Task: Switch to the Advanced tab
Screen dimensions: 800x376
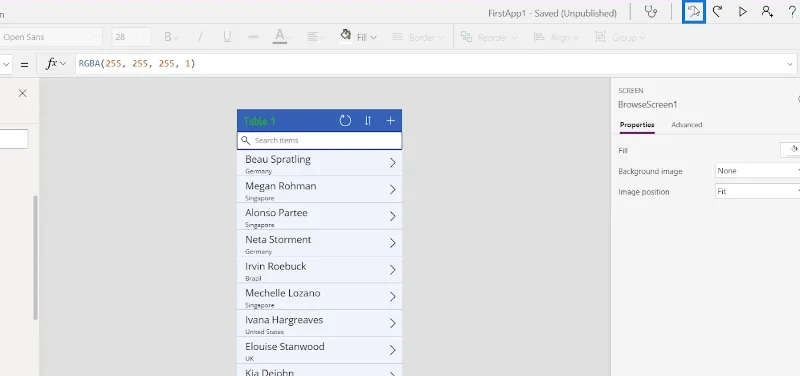Action: [686, 124]
